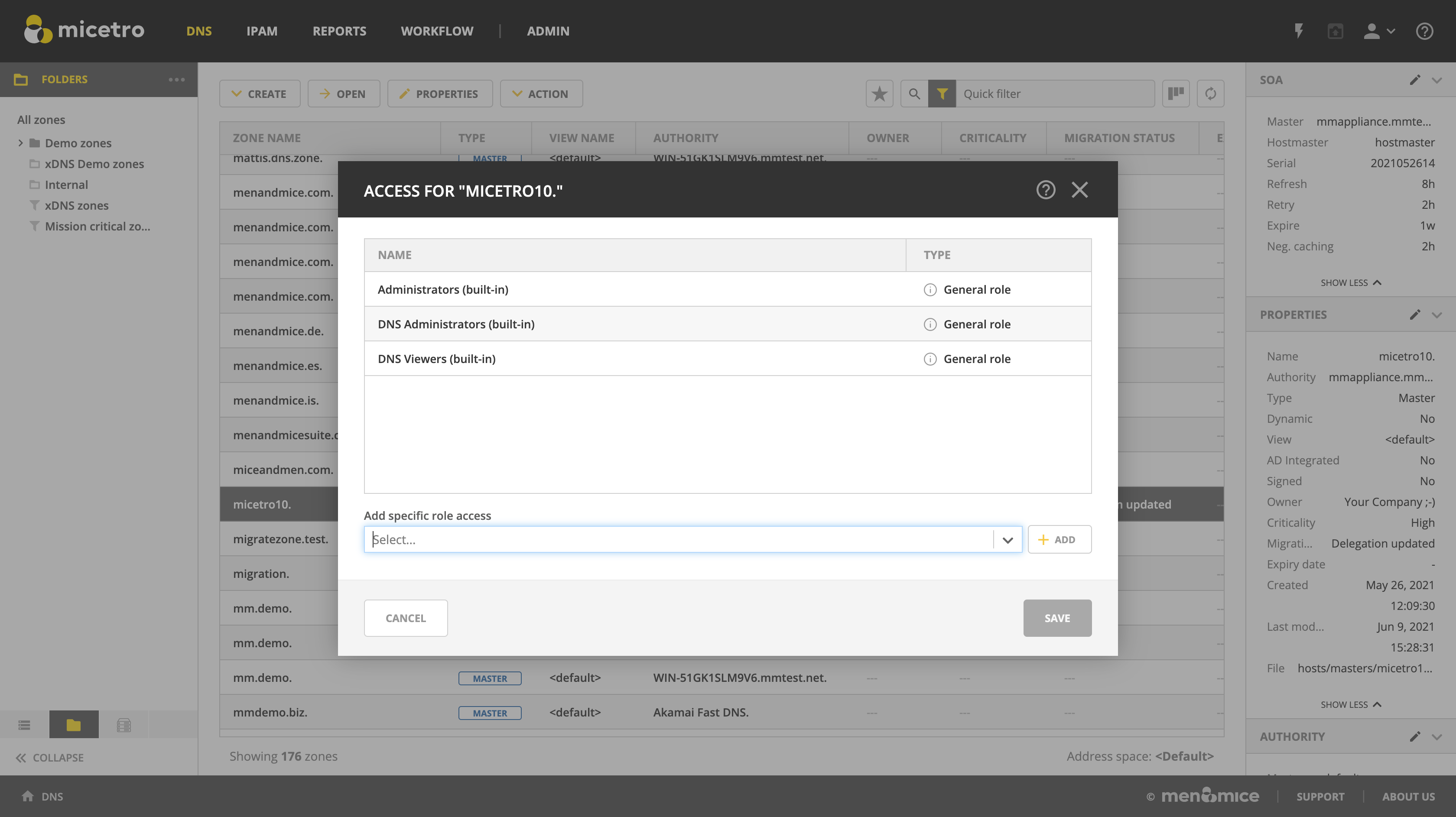Go to the REPORTS tab
The width and height of the screenshot is (1456, 817).
tap(339, 31)
